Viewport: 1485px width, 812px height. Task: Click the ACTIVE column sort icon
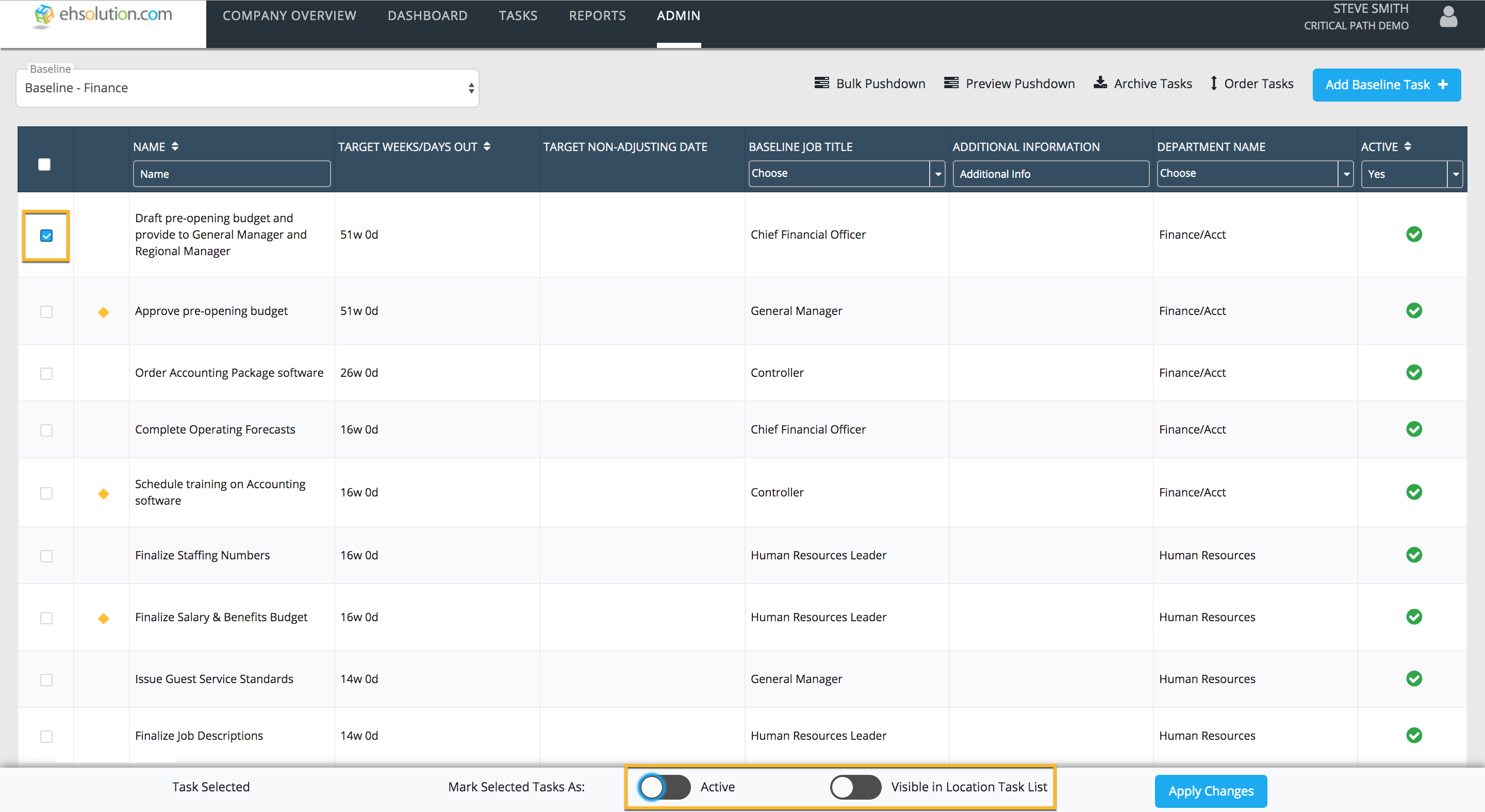tap(1408, 146)
